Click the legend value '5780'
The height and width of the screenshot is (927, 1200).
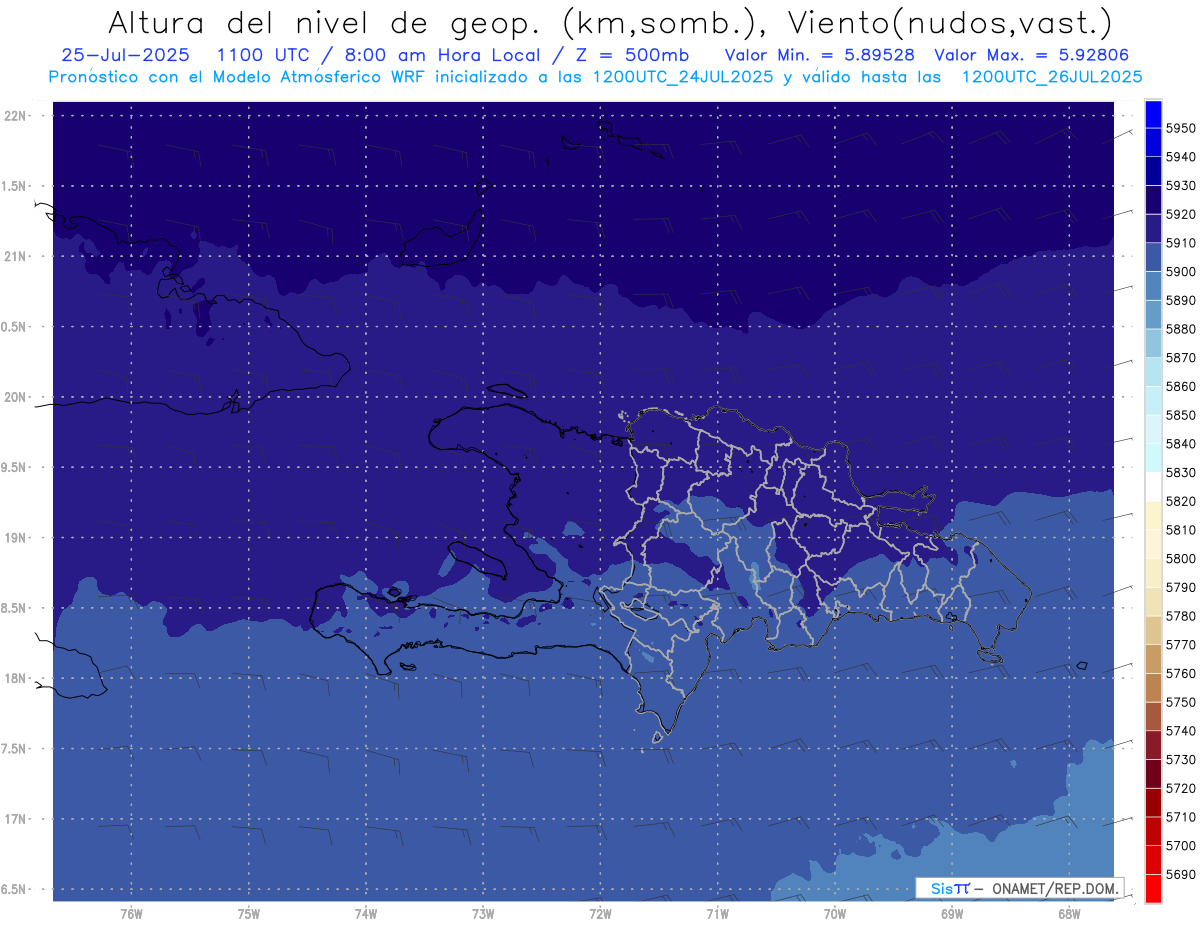tap(1181, 616)
